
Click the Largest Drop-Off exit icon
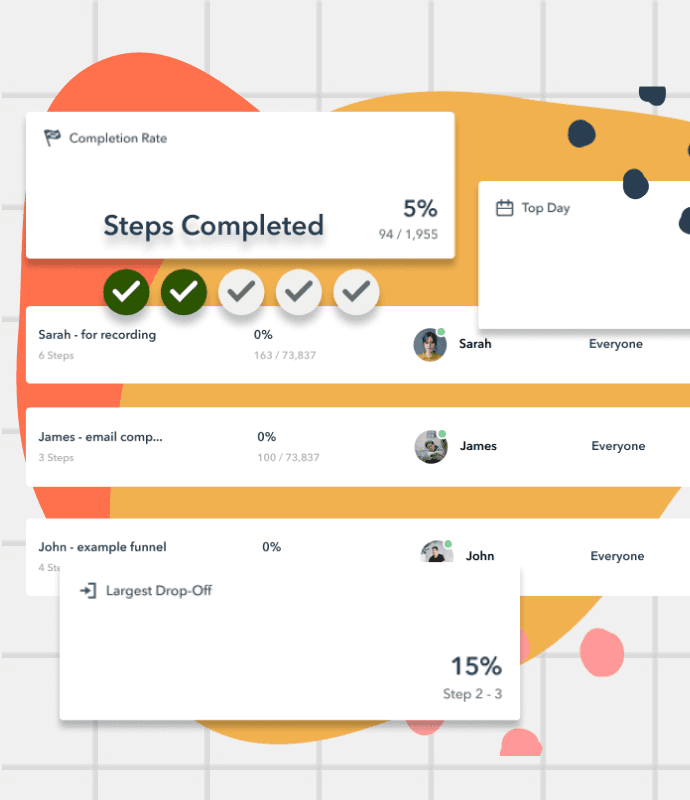88,591
